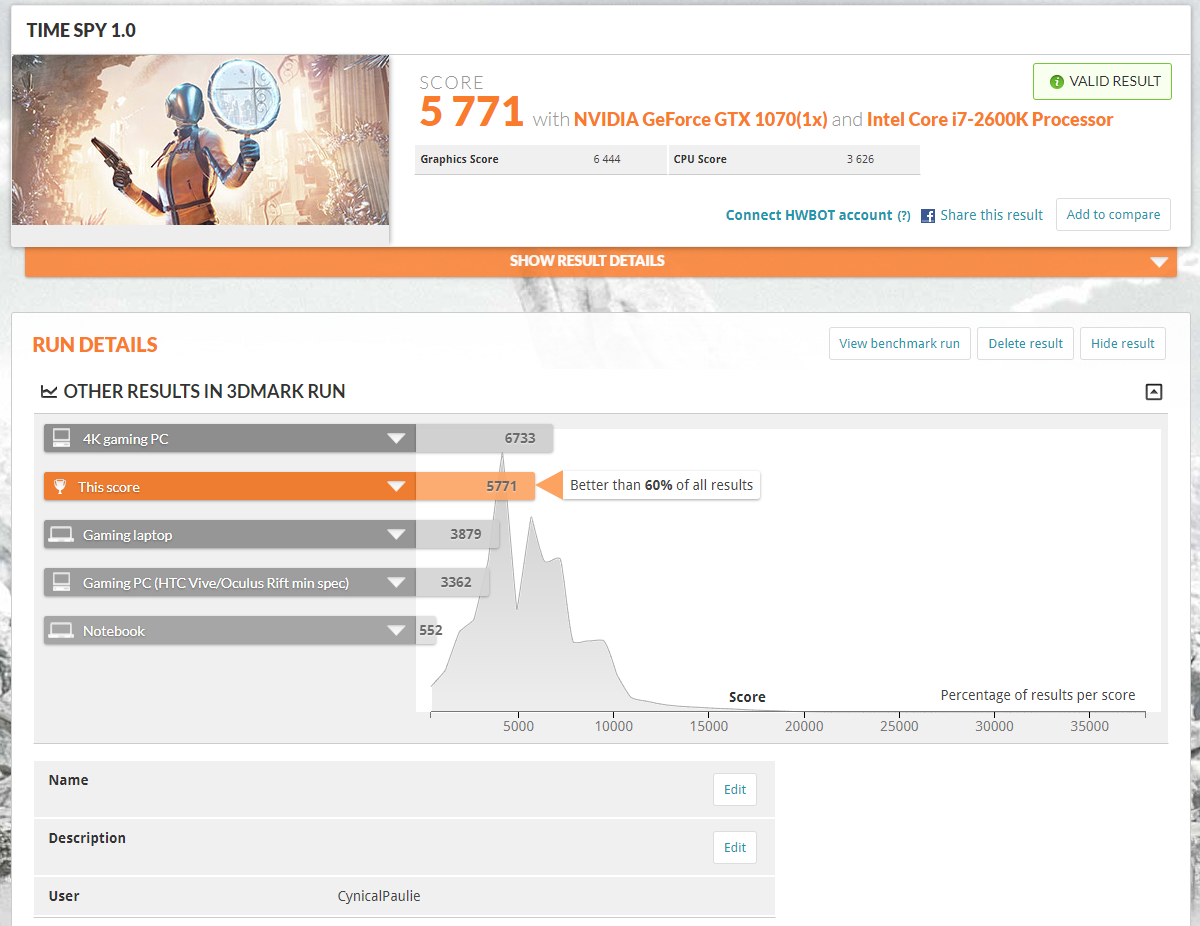Click the Graphics Score value 6 444
The height and width of the screenshot is (926, 1200).
(x=607, y=160)
